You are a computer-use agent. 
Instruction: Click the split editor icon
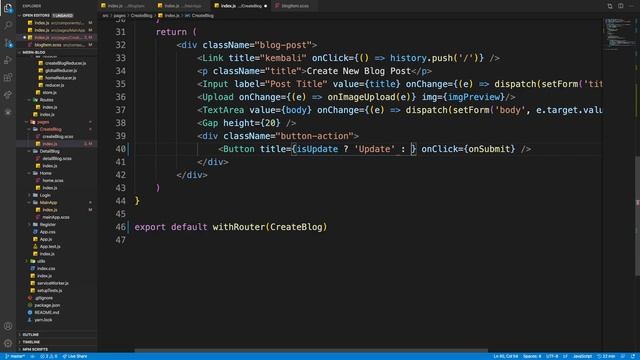pyautogui.click(x=620, y=6)
